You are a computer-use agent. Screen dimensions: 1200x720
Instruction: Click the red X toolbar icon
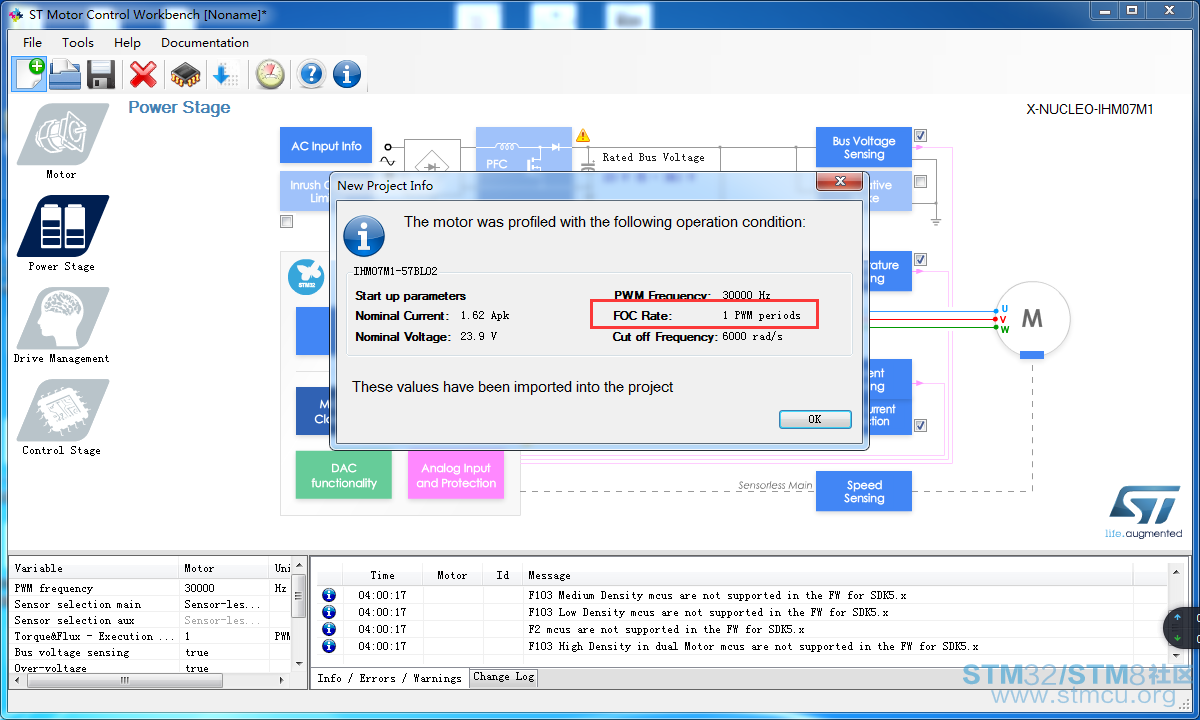(144, 74)
